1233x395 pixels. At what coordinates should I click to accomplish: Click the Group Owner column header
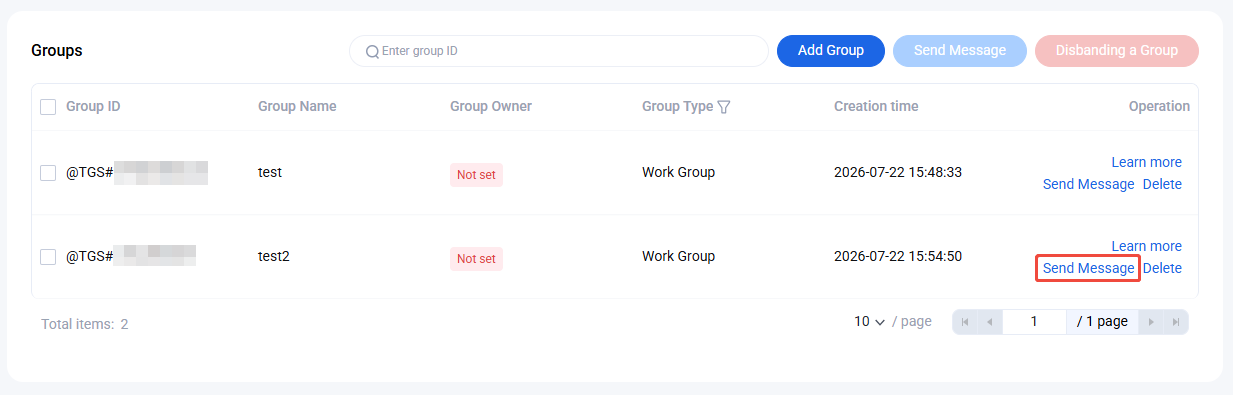coord(491,106)
